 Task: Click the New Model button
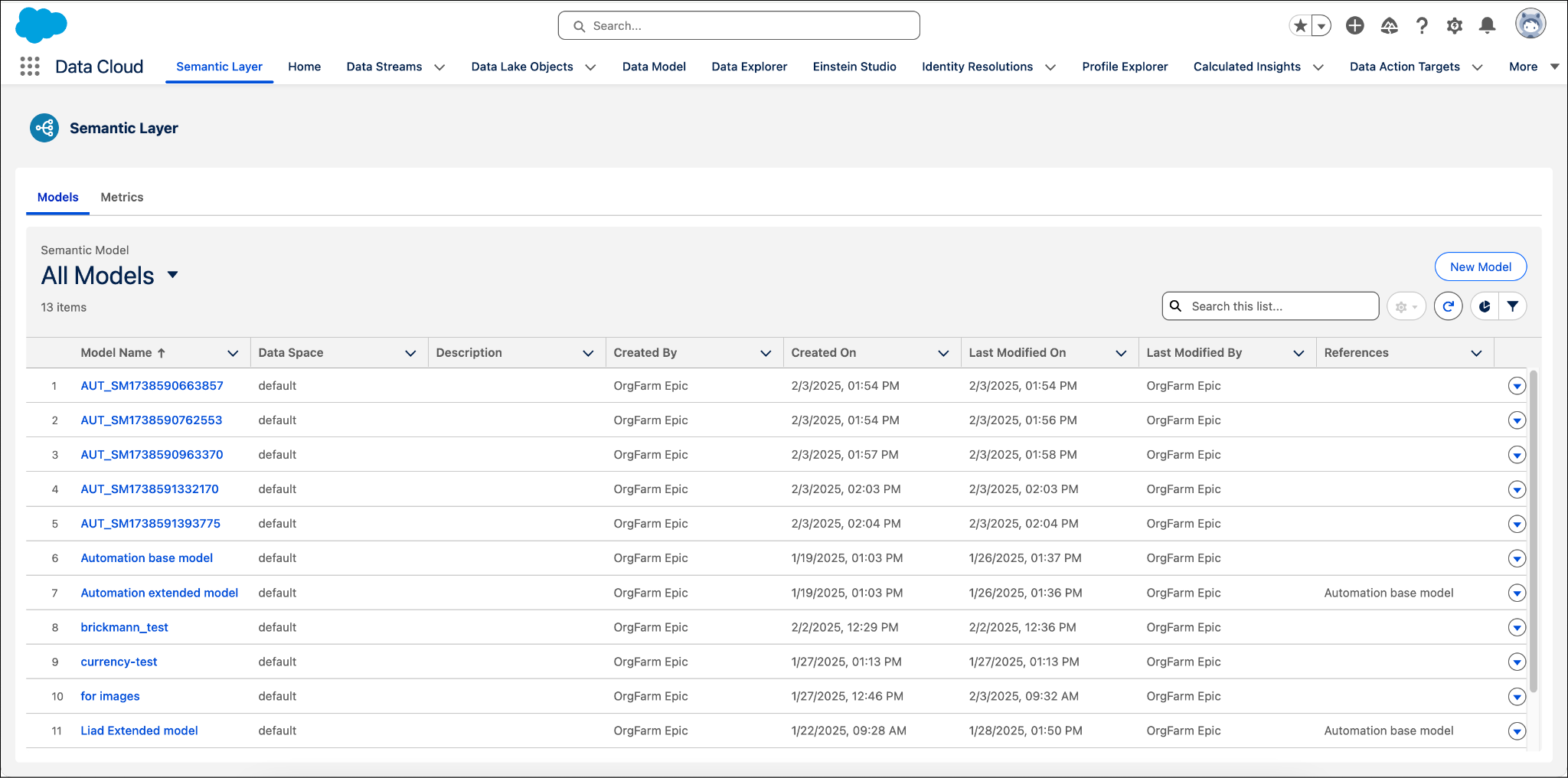pyautogui.click(x=1481, y=266)
